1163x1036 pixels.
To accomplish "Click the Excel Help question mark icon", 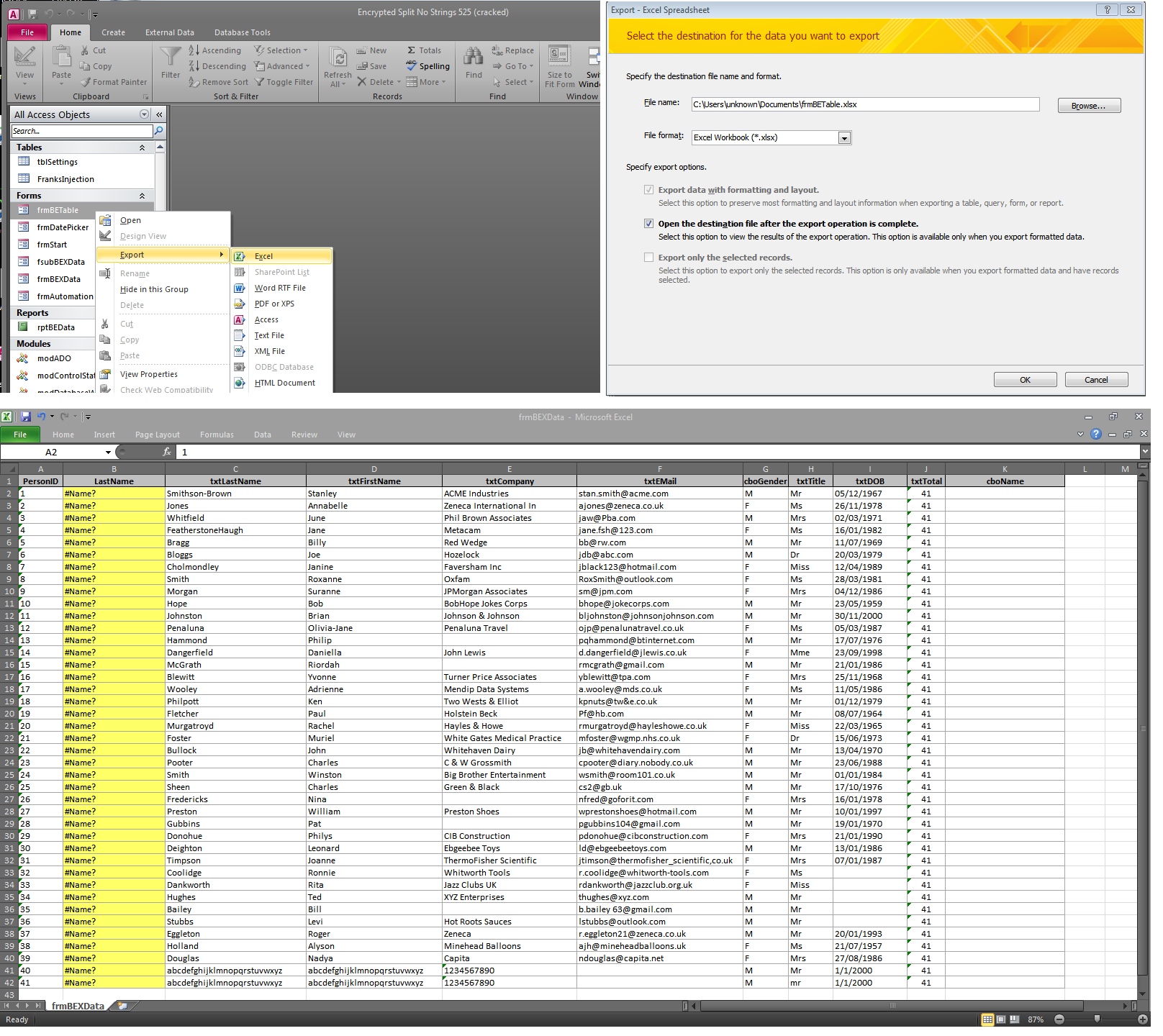I will coord(1095,434).
